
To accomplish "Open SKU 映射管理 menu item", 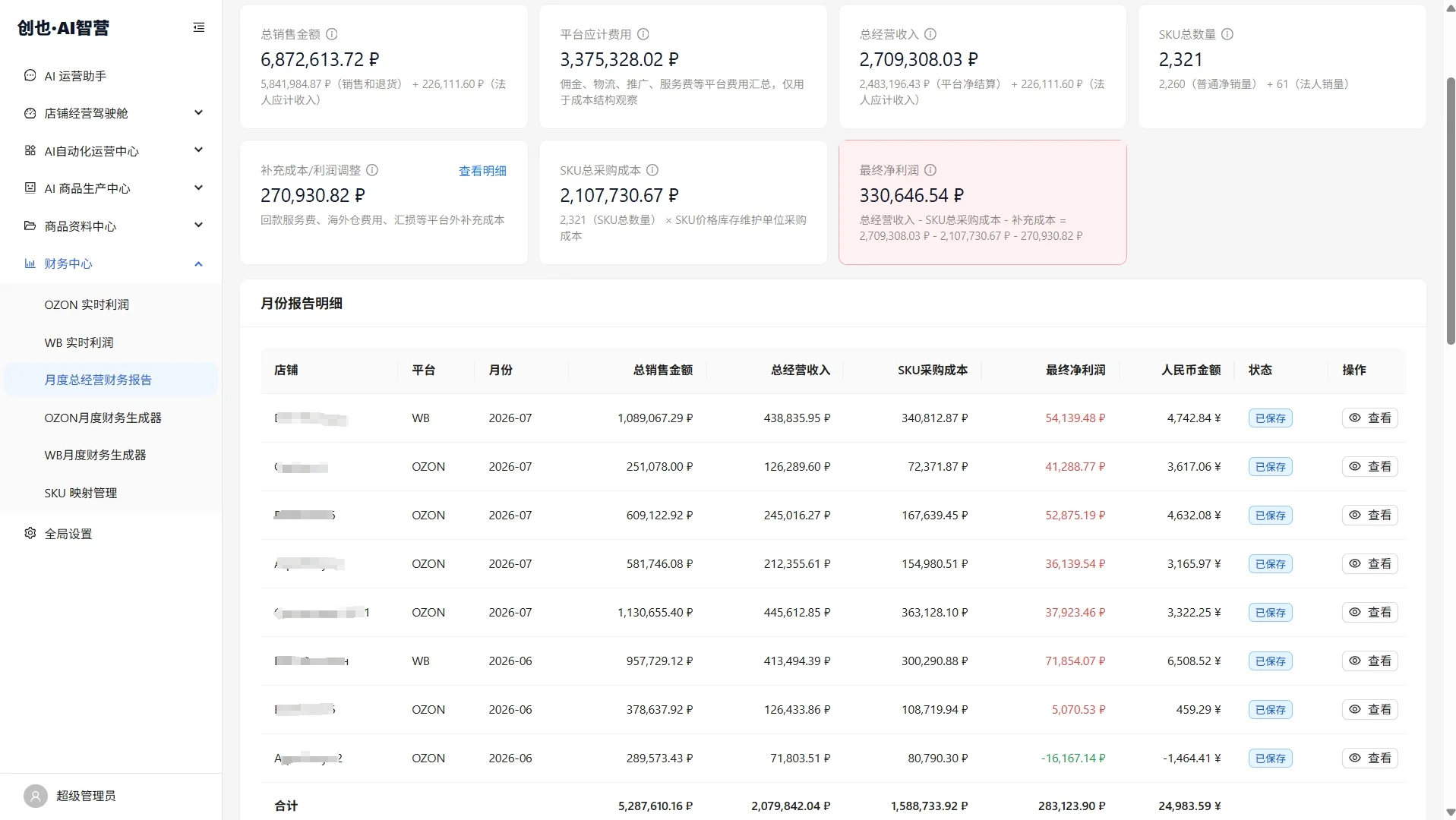I will (111, 493).
